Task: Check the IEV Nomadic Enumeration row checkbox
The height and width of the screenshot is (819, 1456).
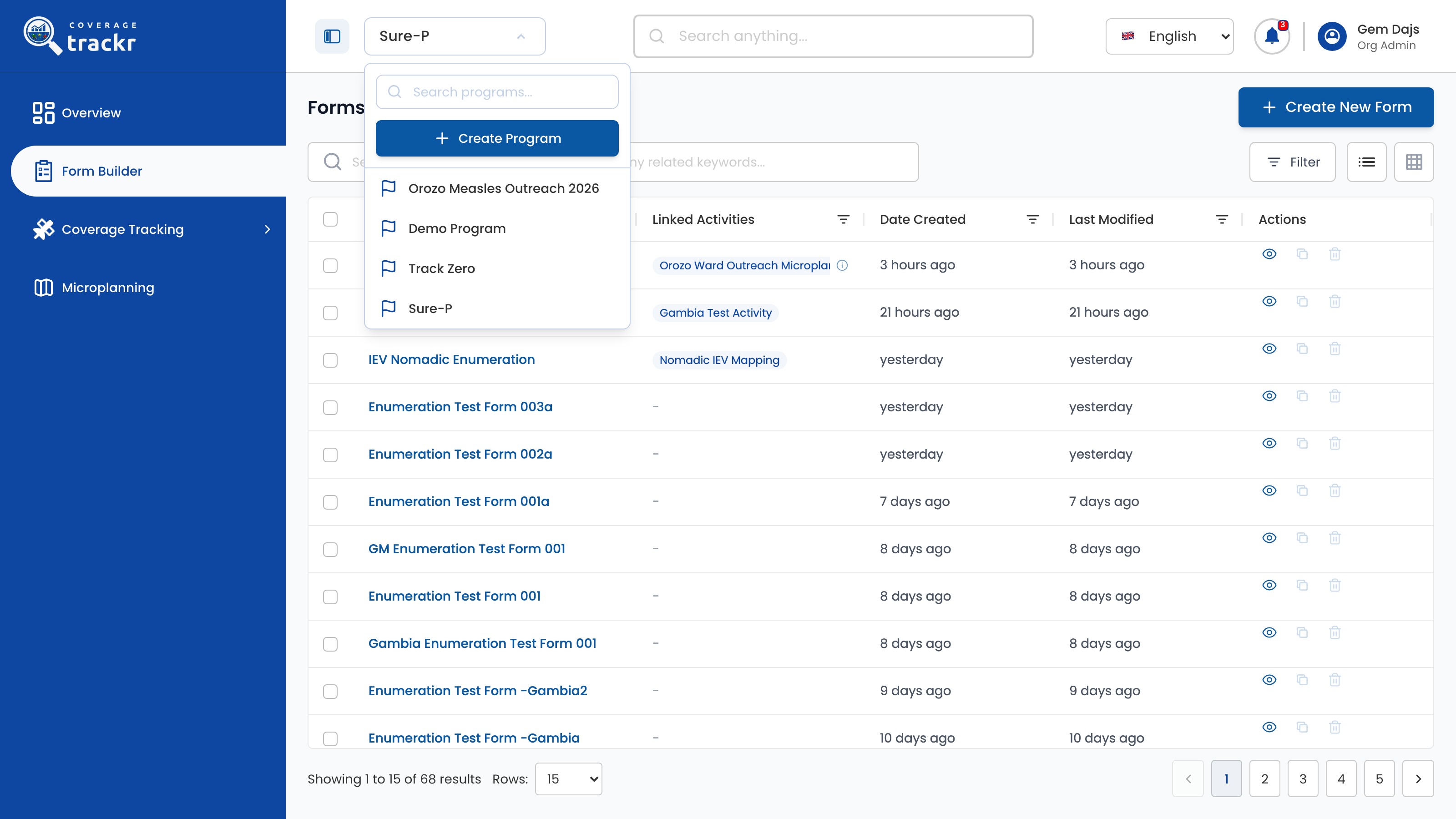Action: point(330,360)
